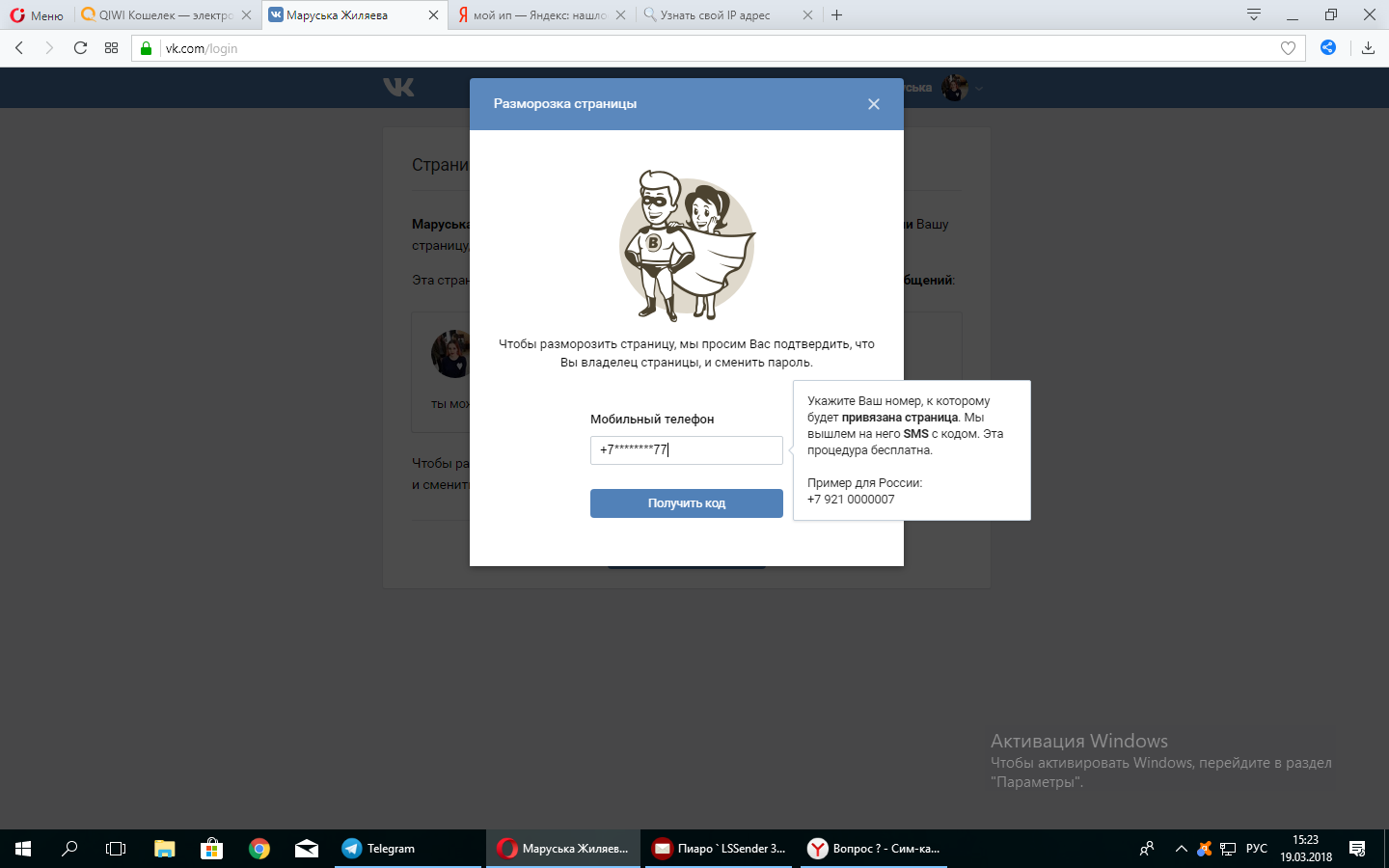Image resolution: width=1389 pixels, height=868 pixels.
Task: Add page to bookmarks with heart icon
Action: [x=1288, y=48]
